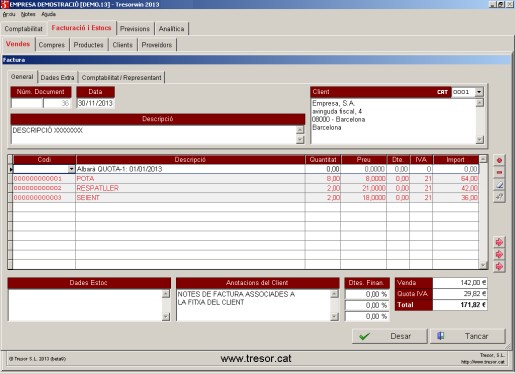Select the General invoice tab
The height and width of the screenshot is (374, 515).
click(x=22, y=77)
